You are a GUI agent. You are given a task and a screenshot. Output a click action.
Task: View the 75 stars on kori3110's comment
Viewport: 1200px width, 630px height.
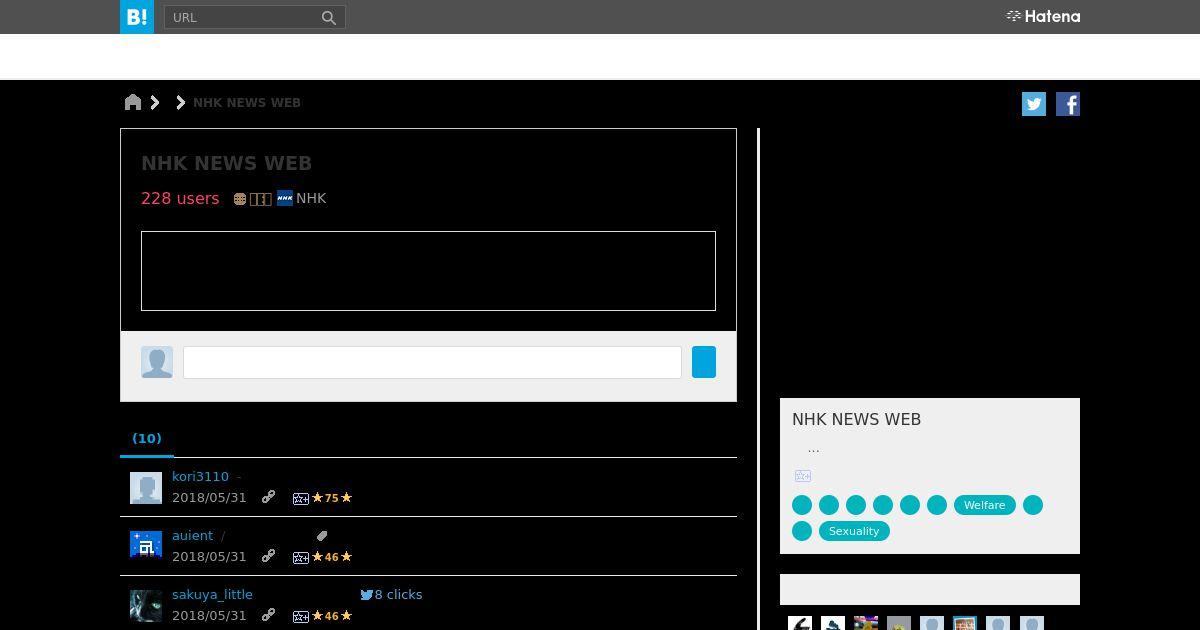coord(332,498)
